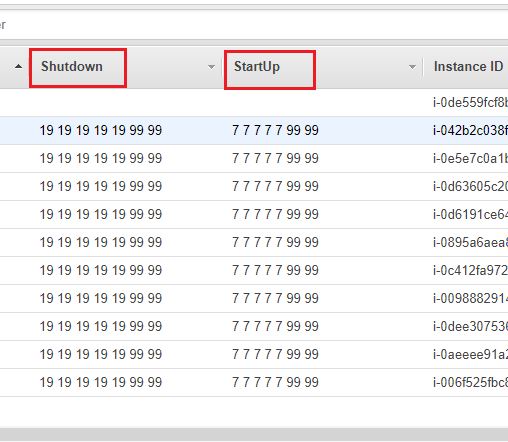The width and height of the screenshot is (508, 442).
Task: Click the horizontal scrollbar at the bottom
Action: 254,434
